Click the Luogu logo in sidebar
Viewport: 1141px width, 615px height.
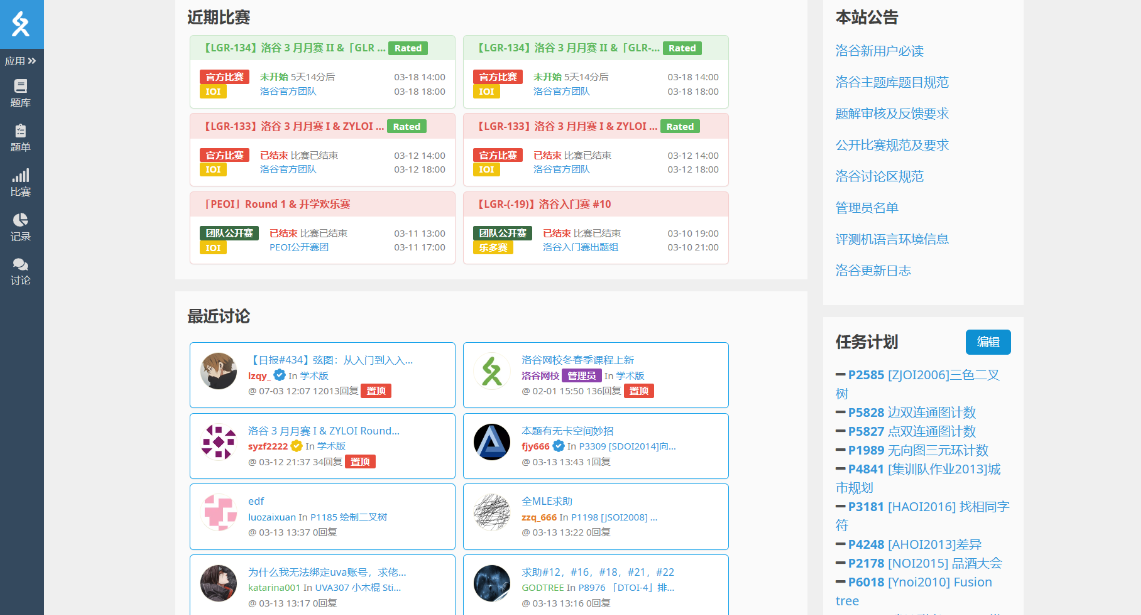point(21,24)
